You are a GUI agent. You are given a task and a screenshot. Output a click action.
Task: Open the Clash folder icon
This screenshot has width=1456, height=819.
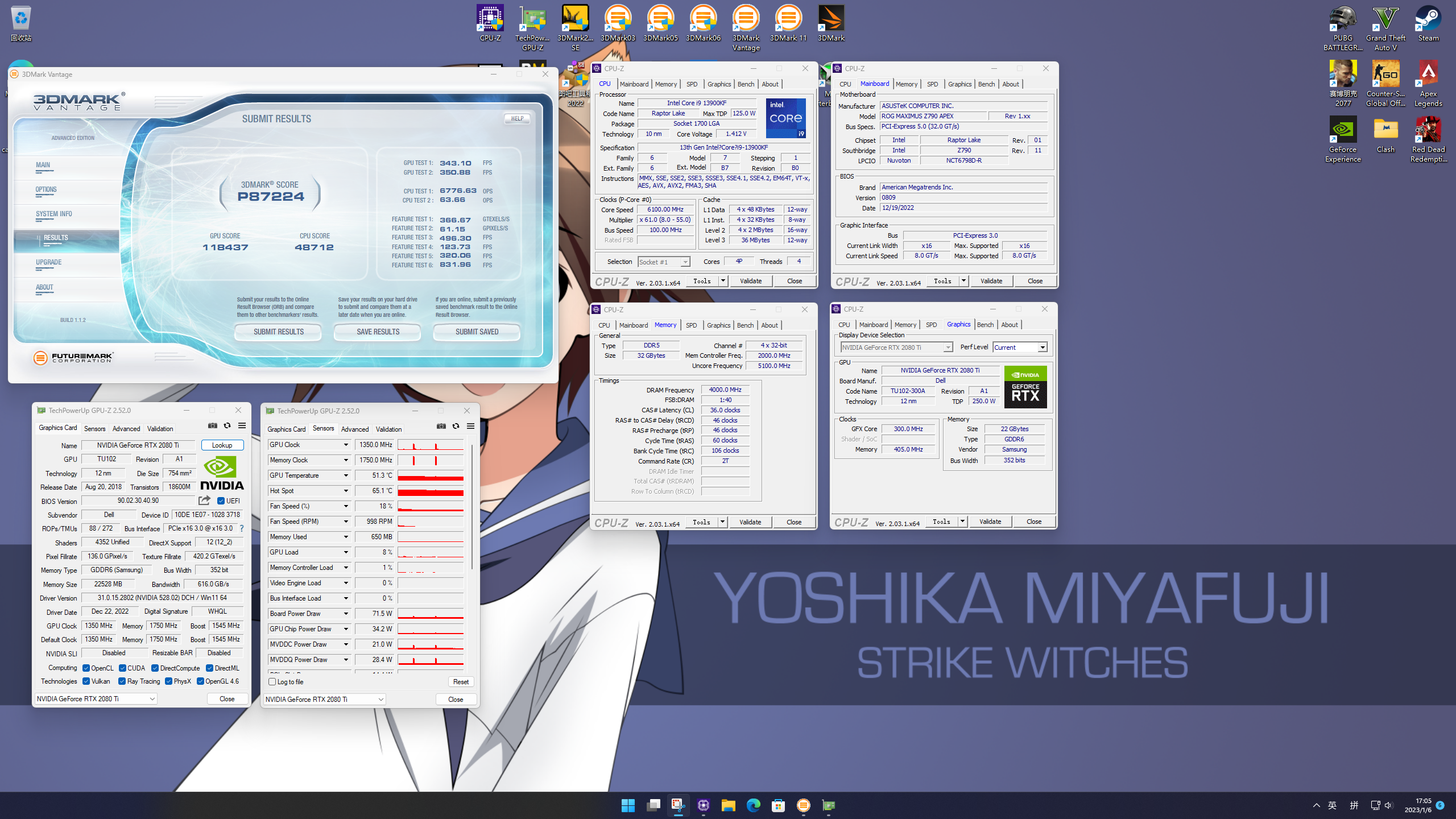[x=1385, y=135]
